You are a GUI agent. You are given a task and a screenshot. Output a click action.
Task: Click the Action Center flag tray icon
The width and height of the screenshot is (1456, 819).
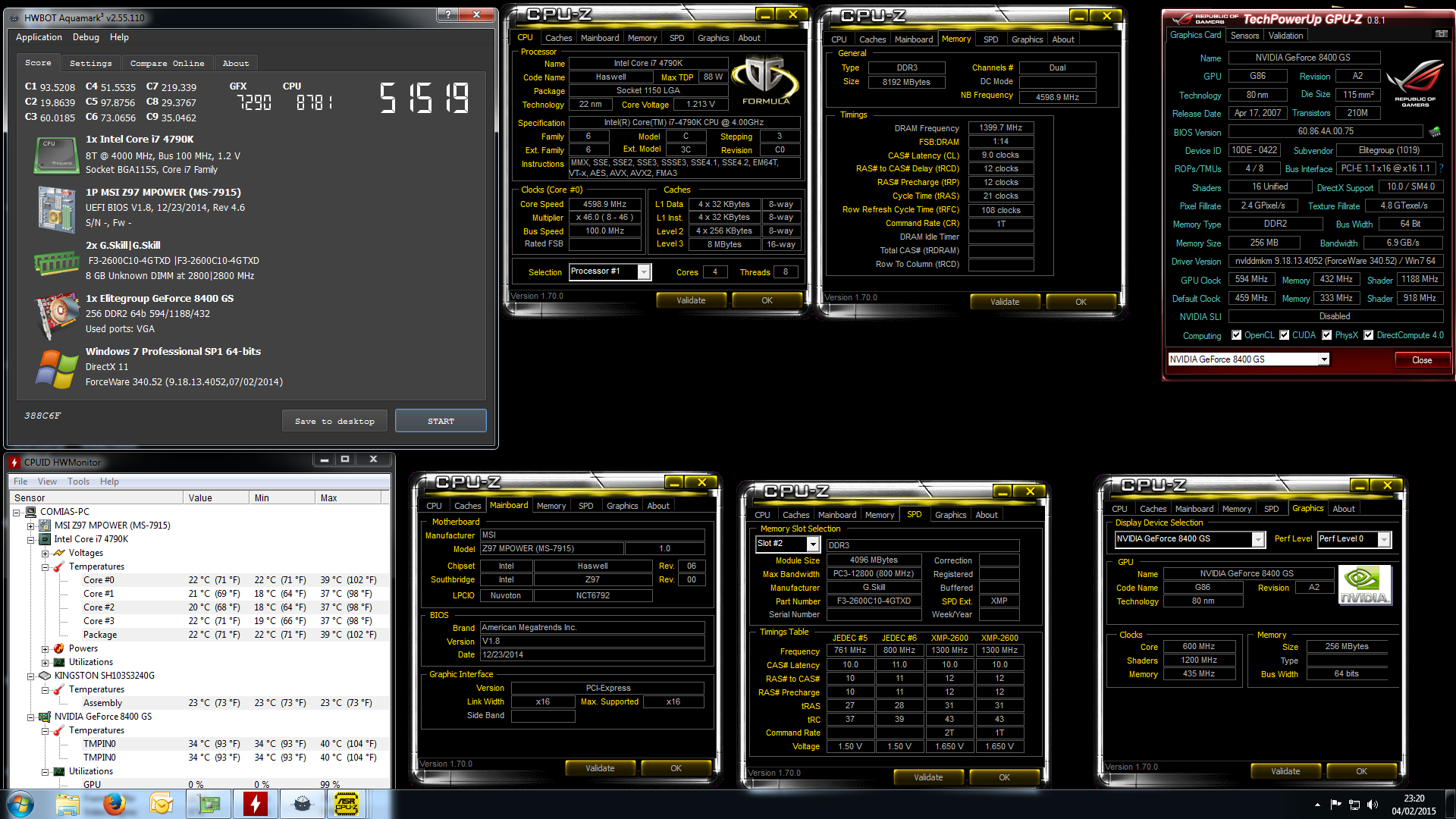tap(1335, 805)
